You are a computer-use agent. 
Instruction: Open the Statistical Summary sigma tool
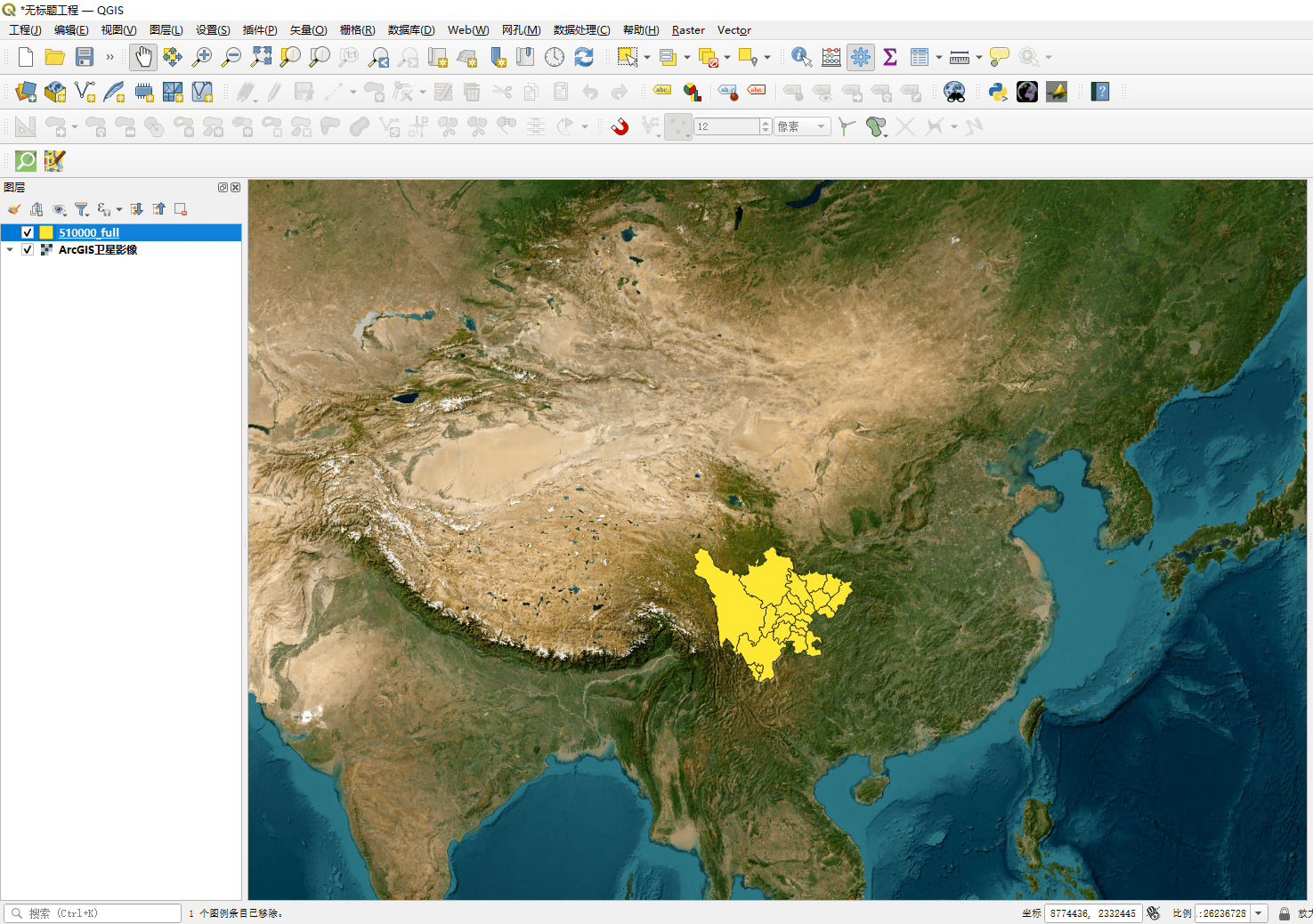pyautogui.click(x=889, y=57)
